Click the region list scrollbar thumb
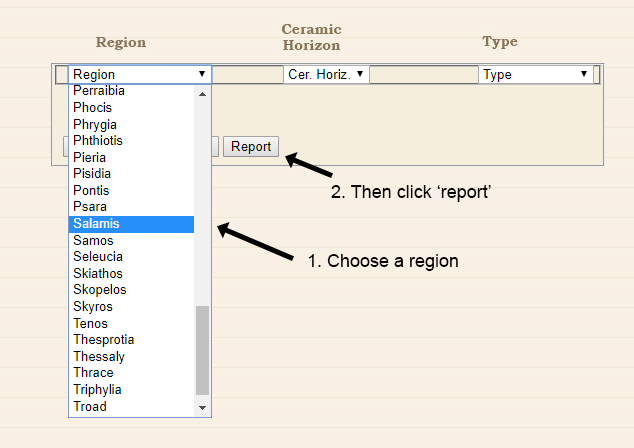Viewport: 634px width, 448px height. point(202,350)
